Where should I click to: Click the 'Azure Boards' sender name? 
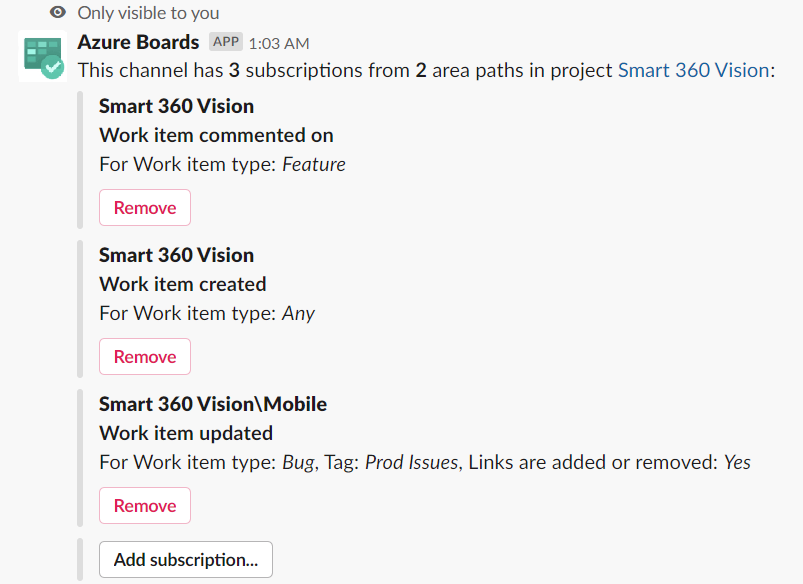pyautogui.click(x=138, y=42)
